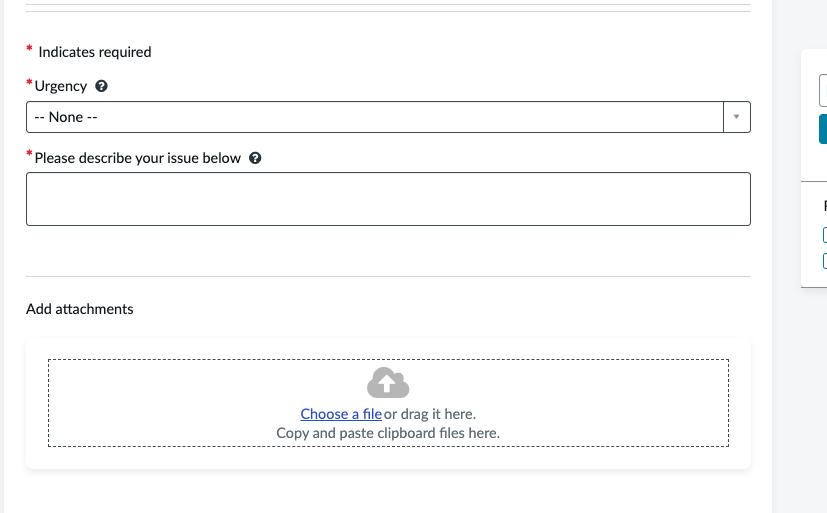Focus the issue description text area

[x=388, y=199]
